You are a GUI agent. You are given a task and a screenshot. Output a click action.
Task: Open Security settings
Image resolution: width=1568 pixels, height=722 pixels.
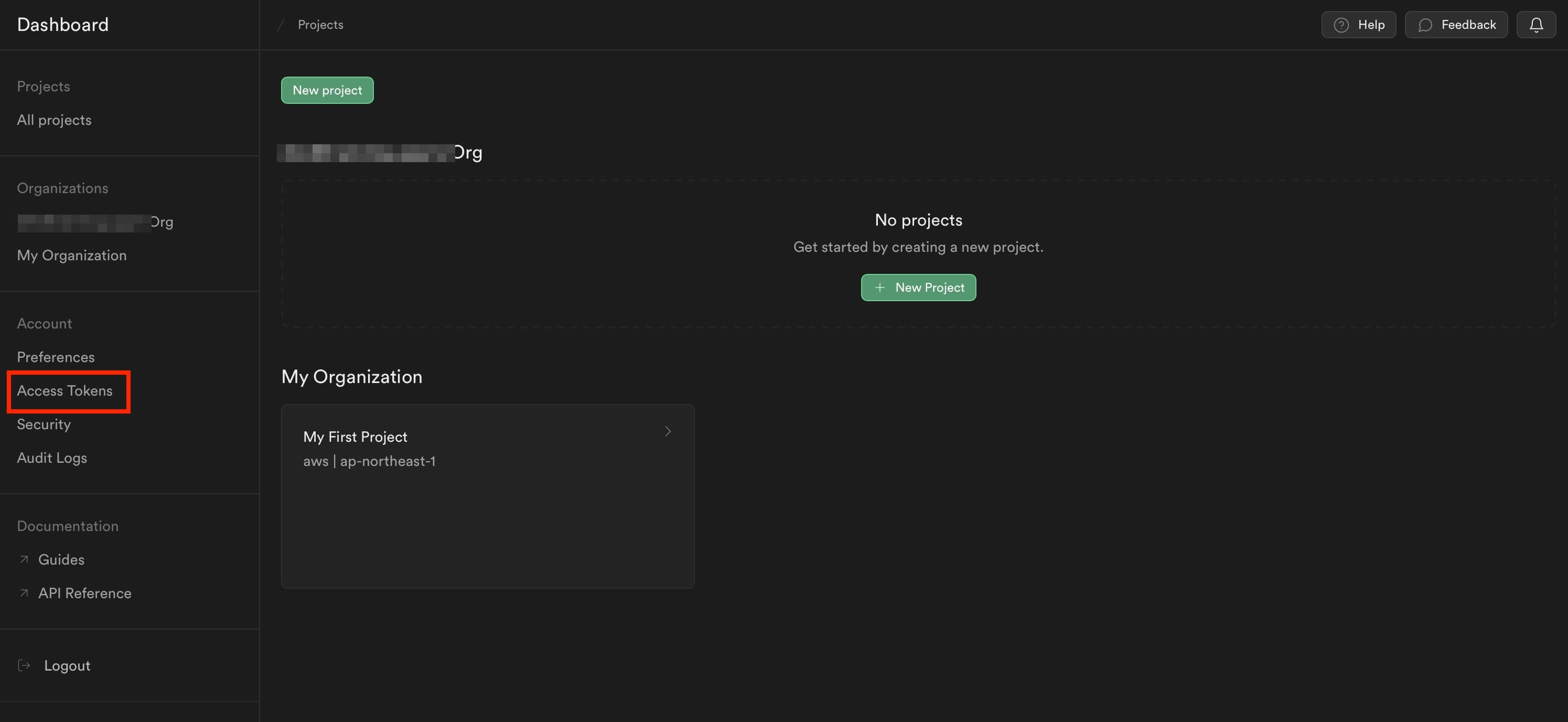44,423
